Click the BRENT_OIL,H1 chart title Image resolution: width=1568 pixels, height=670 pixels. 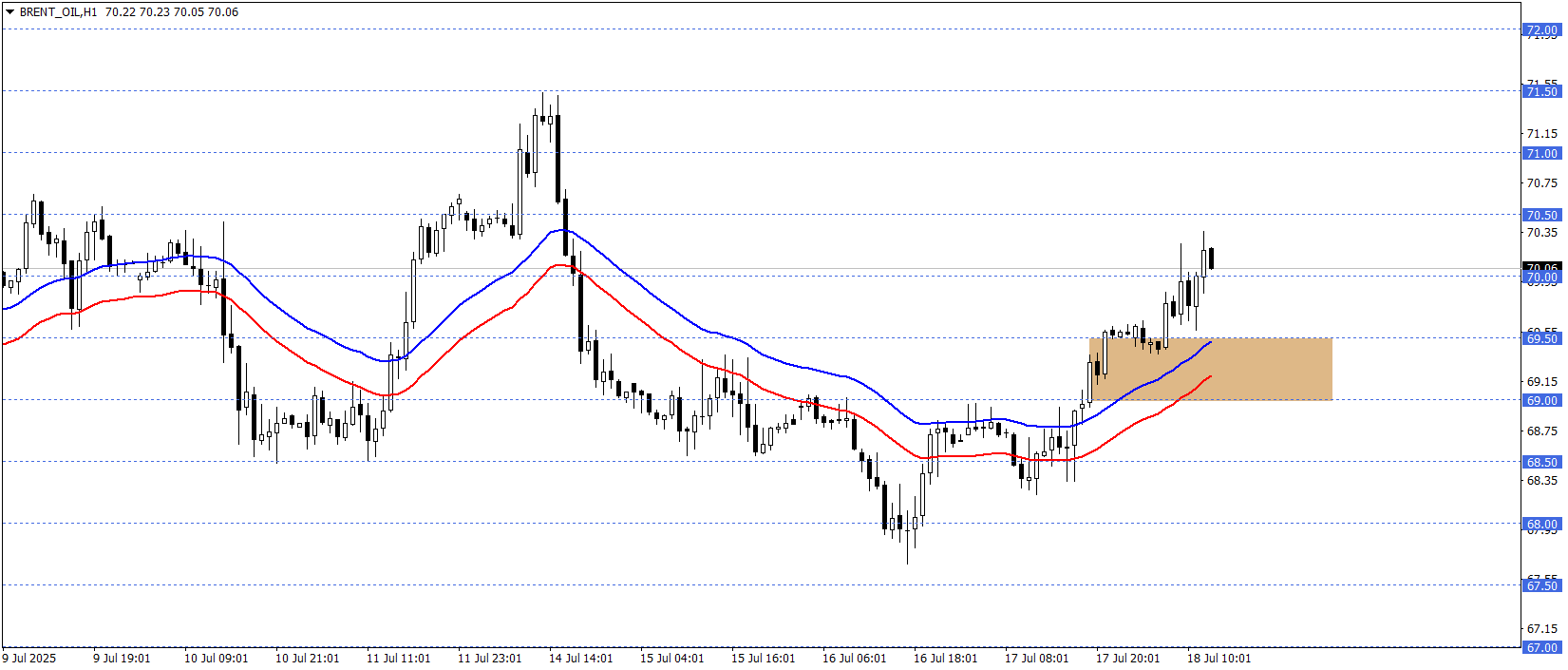59,12
